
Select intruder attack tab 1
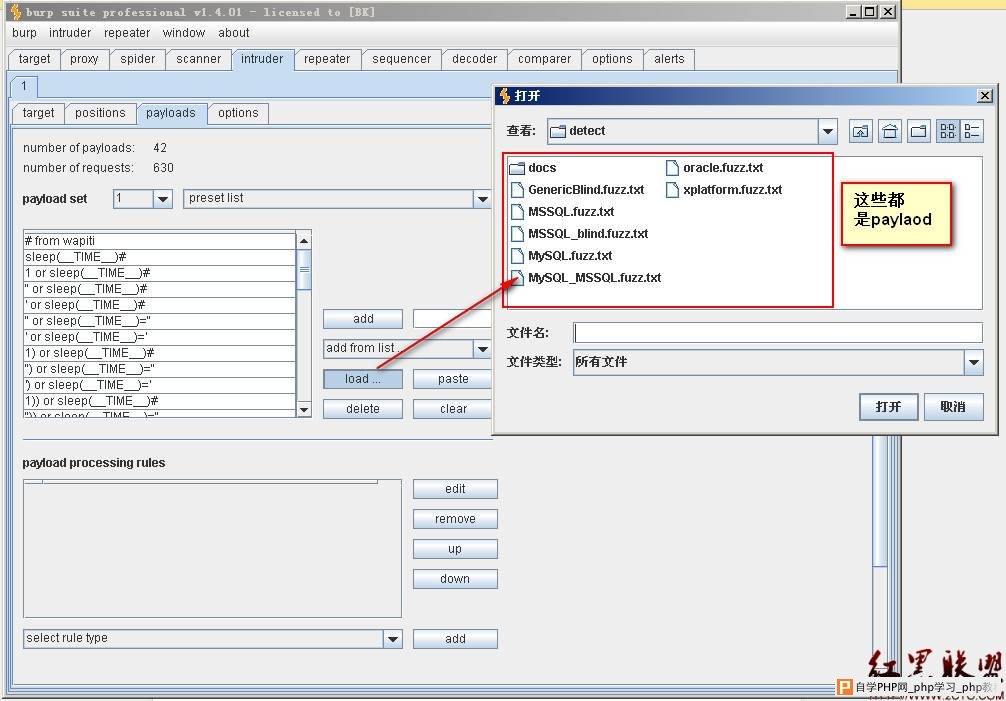24,86
